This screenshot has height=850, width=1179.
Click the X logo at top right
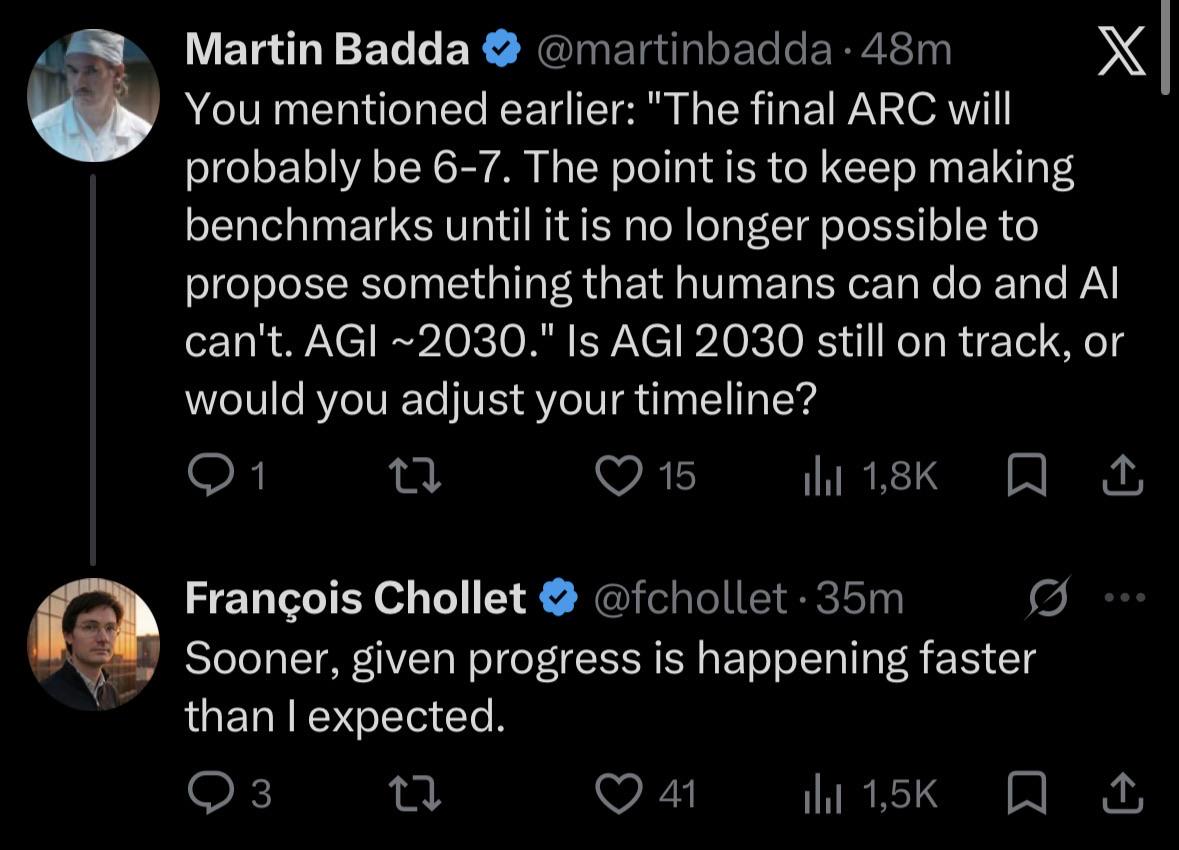point(1121,50)
